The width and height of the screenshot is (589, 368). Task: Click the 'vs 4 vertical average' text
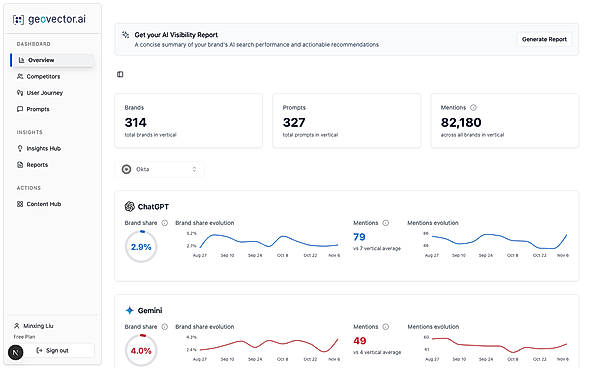(377, 352)
